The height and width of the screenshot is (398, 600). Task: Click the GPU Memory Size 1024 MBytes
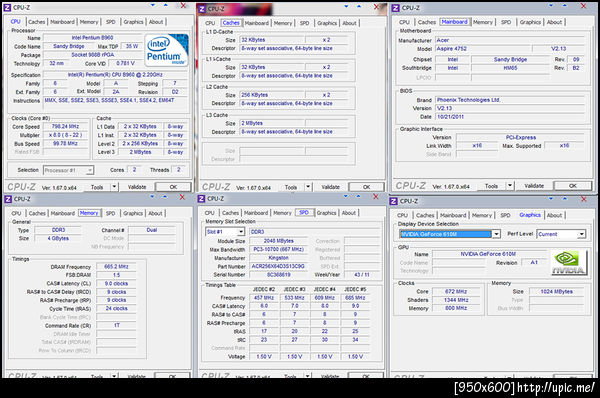pyautogui.click(x=556, y=292)
